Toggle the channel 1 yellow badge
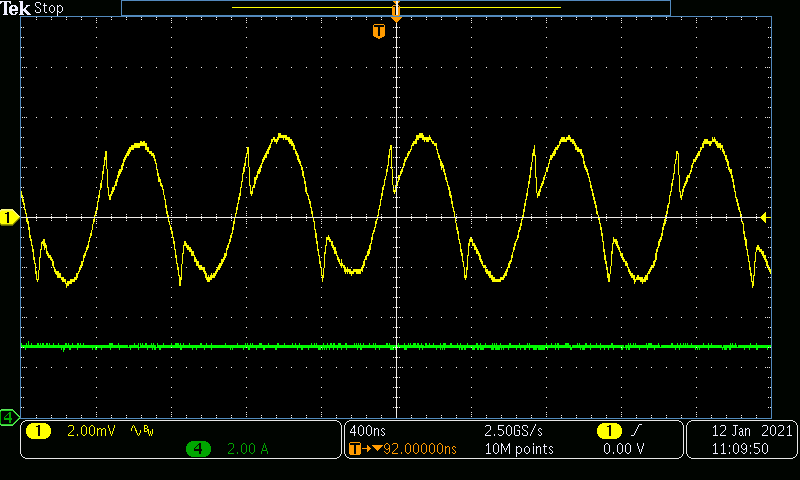The height and width of the screenshot is (480, 800). pos(38,431)
